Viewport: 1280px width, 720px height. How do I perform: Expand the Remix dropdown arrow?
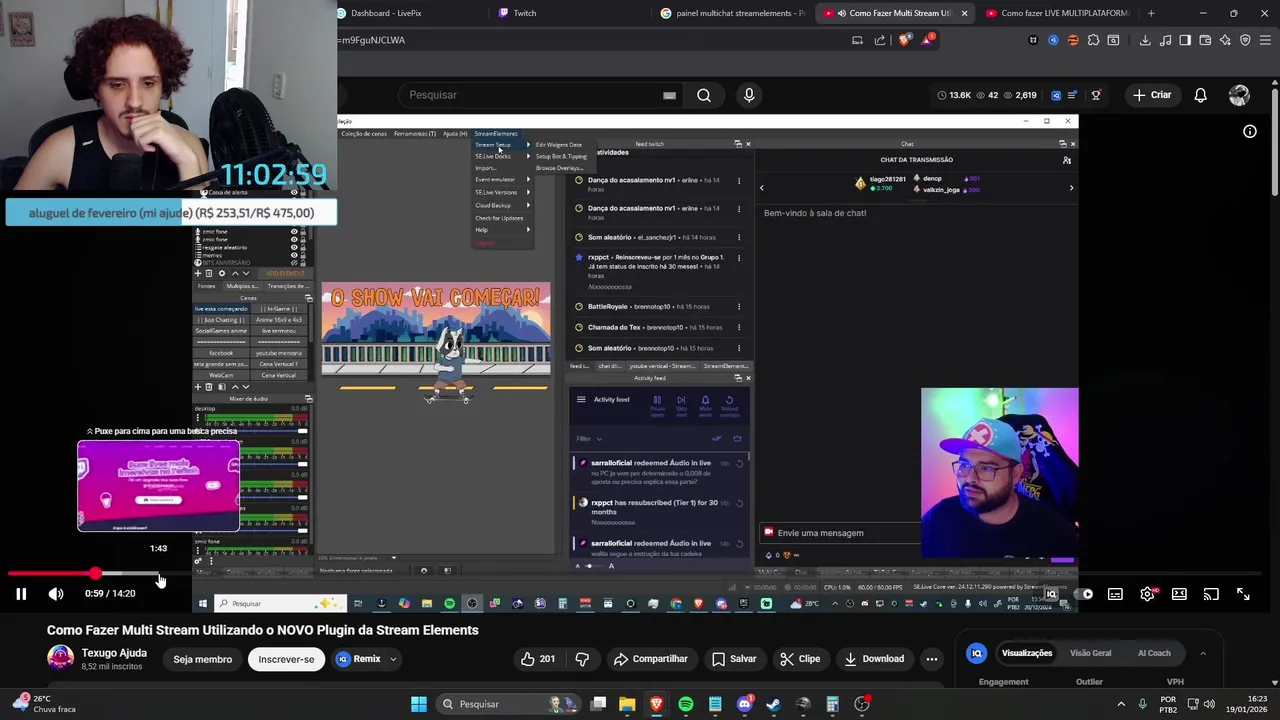tap(393, 659)
